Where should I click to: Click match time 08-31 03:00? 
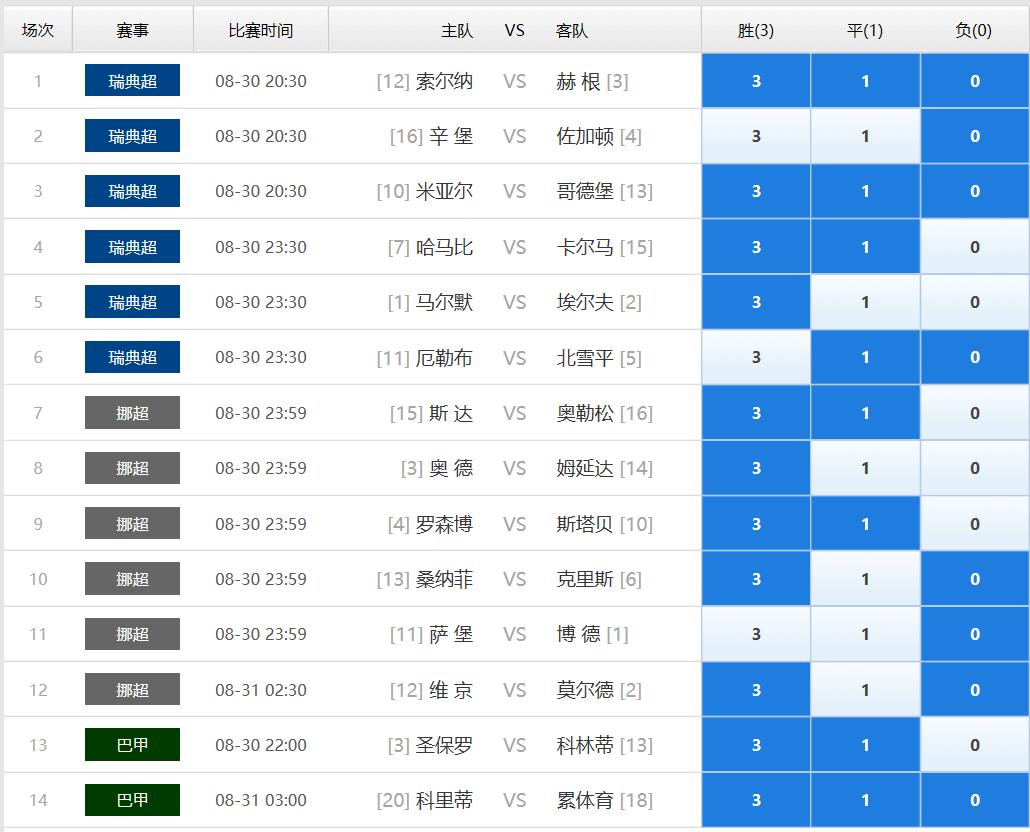(x=261, y=800)
